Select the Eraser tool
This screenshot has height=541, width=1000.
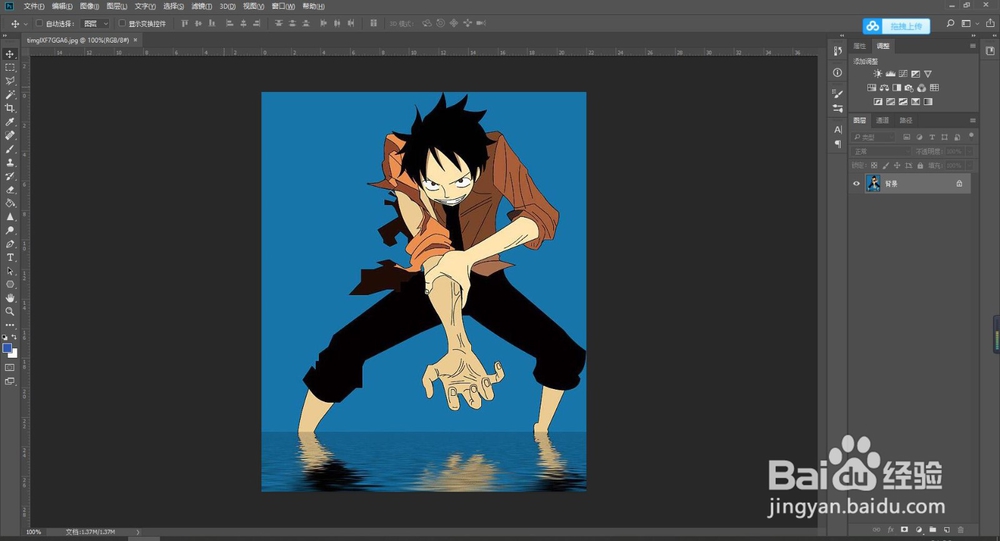click(x=10, y=189)
